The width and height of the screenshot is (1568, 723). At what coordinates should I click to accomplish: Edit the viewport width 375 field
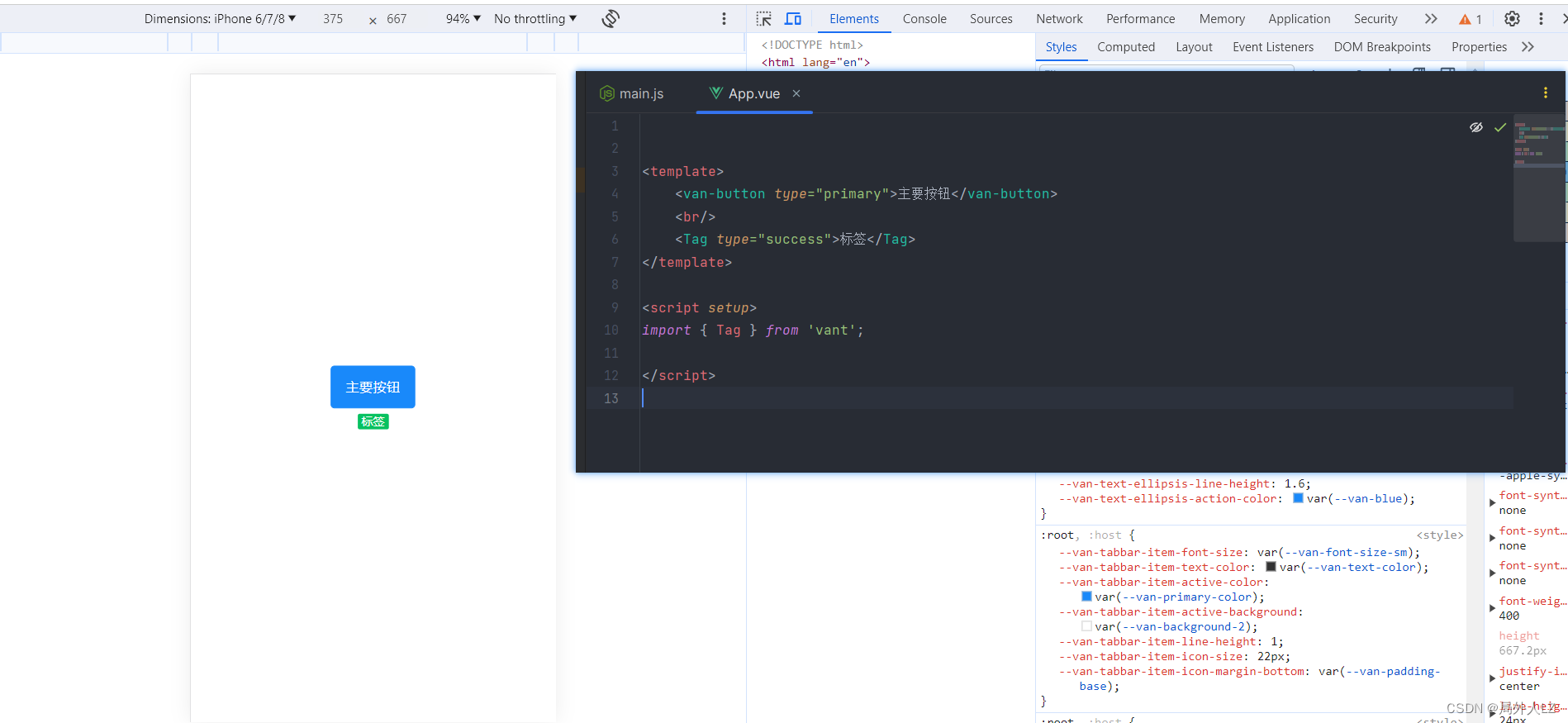[x=333, y=18]
